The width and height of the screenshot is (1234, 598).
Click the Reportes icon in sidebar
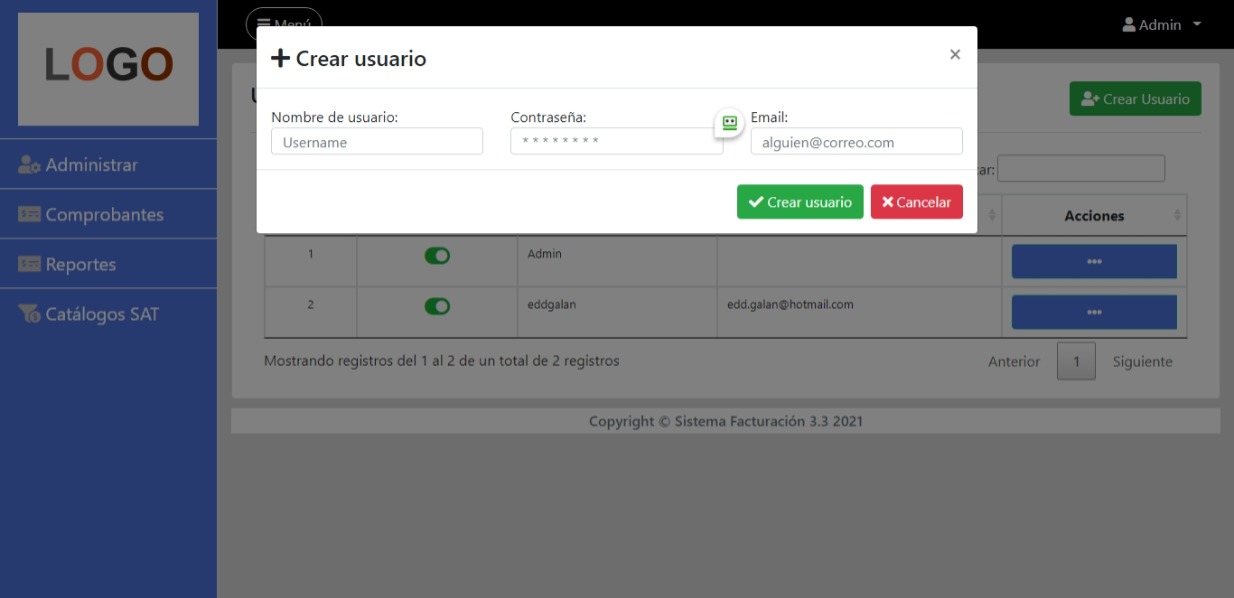pyautogui.click(x=29, y=264)
